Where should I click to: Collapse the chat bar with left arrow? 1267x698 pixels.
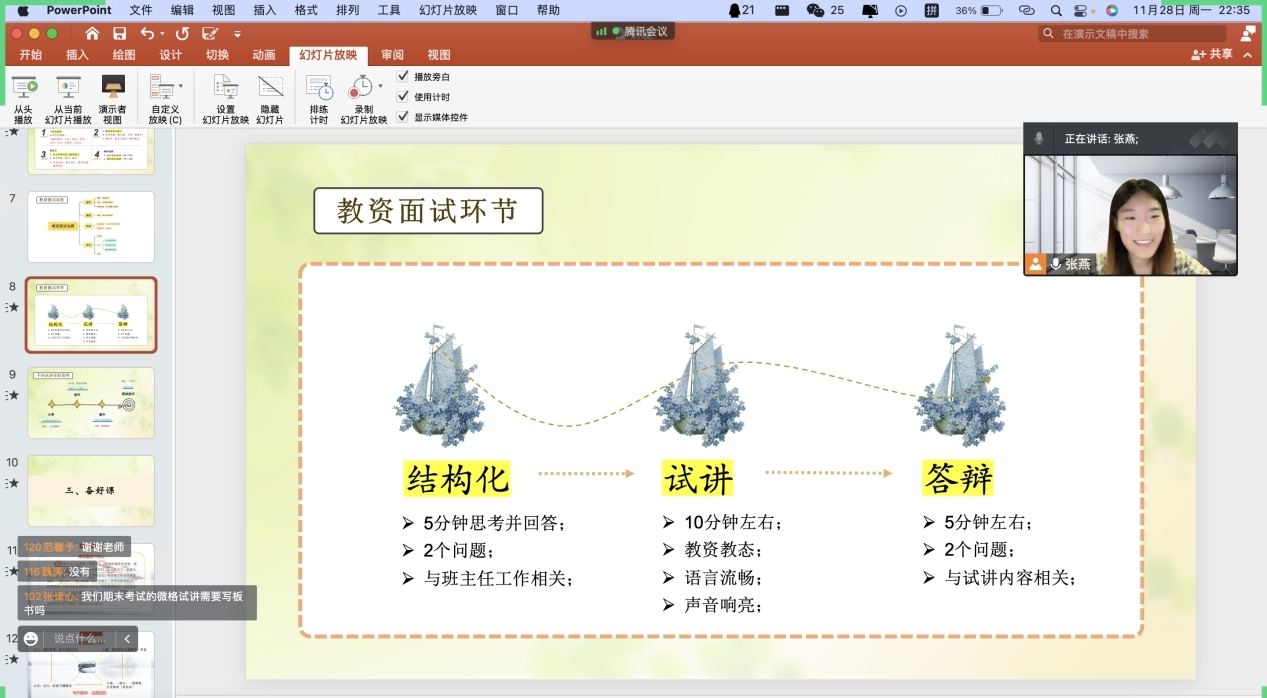pyautogui.click(x=127, y=638)
